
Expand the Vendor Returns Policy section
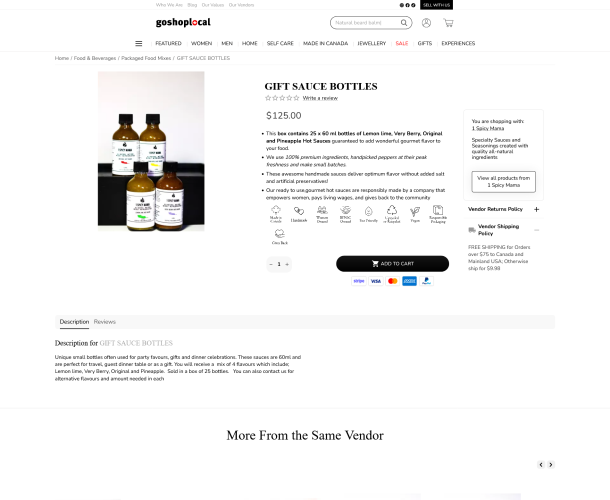click(536, 209)
